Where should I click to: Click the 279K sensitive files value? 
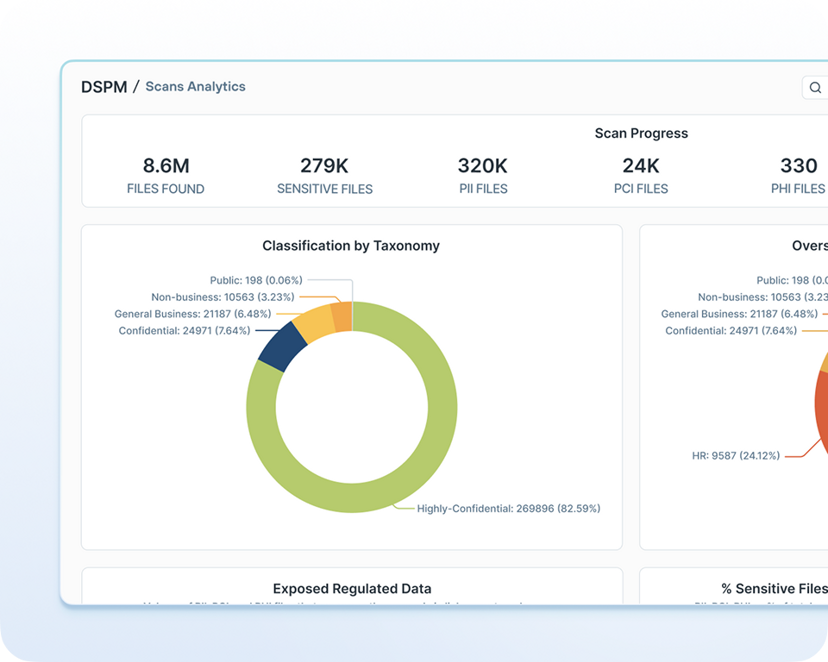[324, 166]
